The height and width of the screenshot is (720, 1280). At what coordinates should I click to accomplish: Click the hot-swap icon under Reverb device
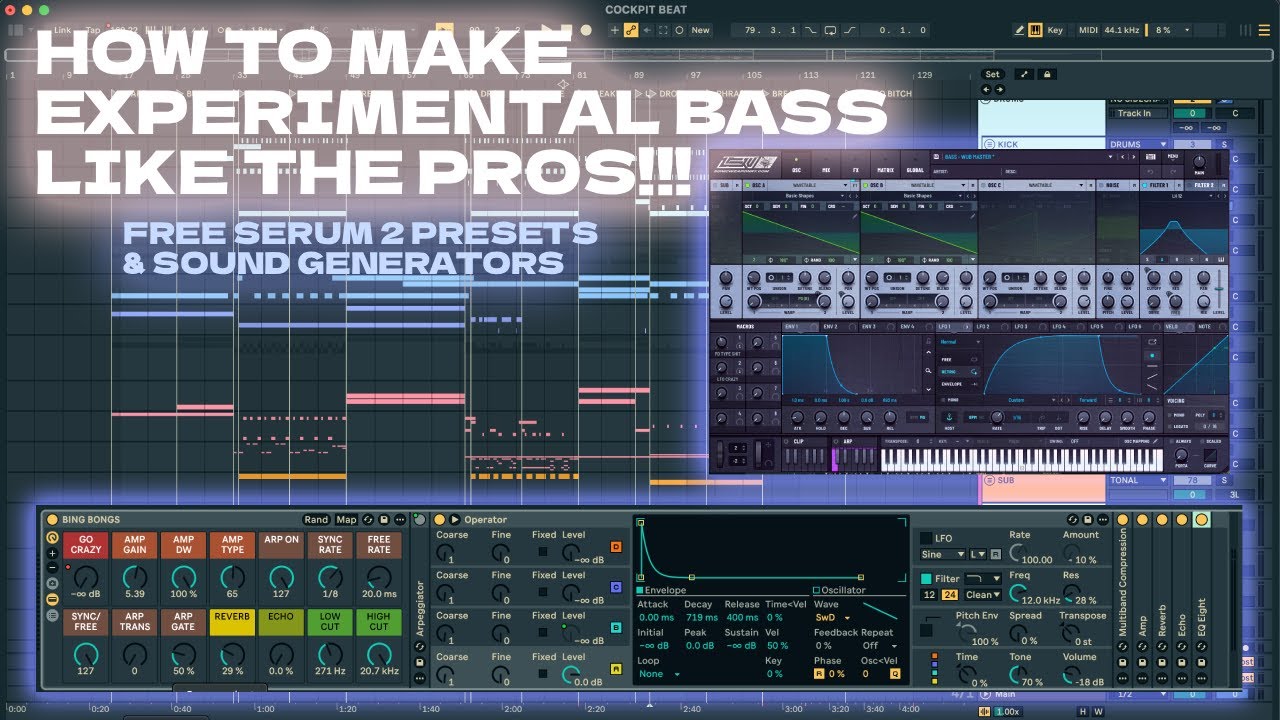click(1162, 648)
